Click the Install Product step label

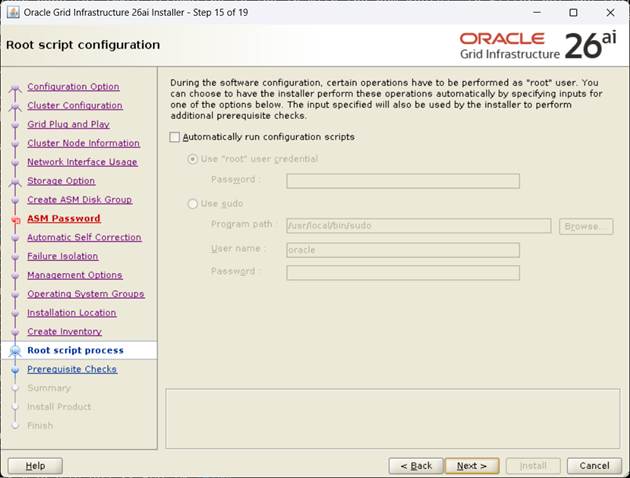pyautogui.click(x=59, y=407)
